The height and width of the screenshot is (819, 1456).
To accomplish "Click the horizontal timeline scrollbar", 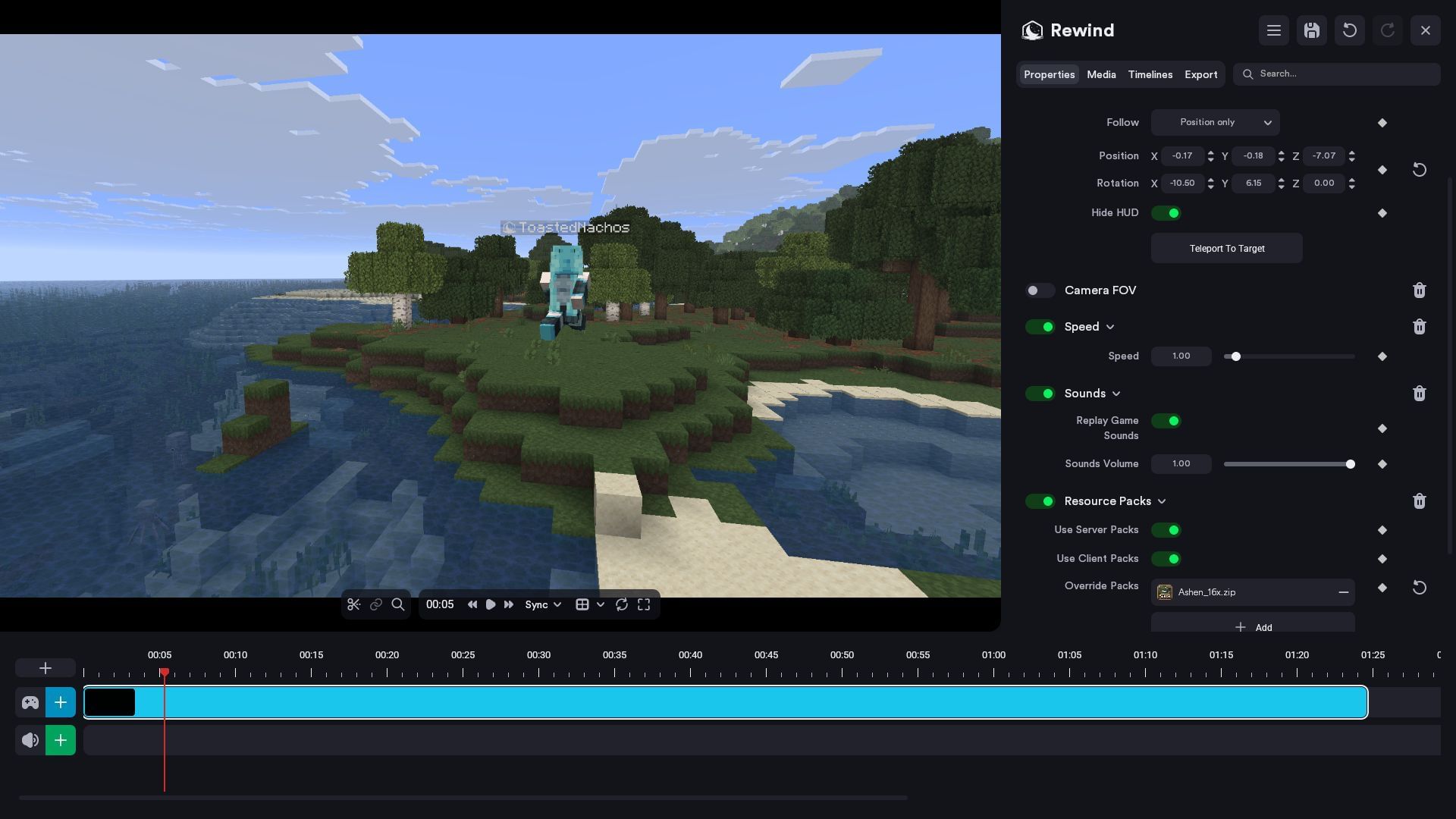I will click(x=463, y=798).
